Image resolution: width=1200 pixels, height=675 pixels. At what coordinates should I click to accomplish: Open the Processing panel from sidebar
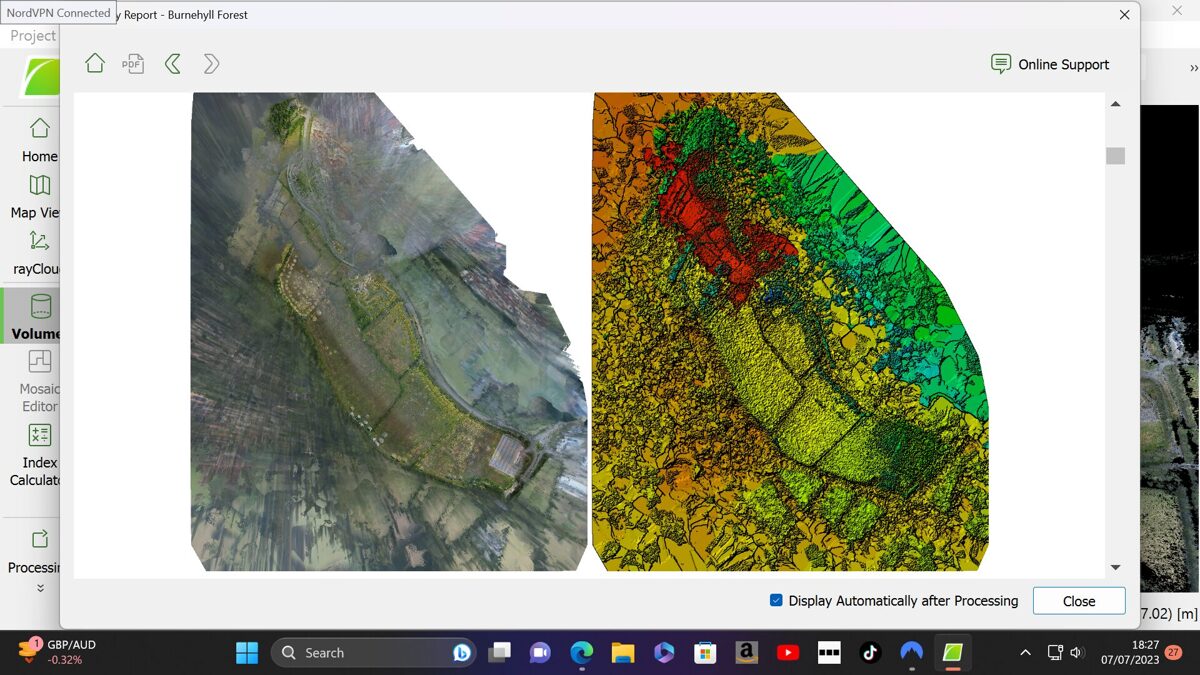pyautogui.click(x=39, y=541)
